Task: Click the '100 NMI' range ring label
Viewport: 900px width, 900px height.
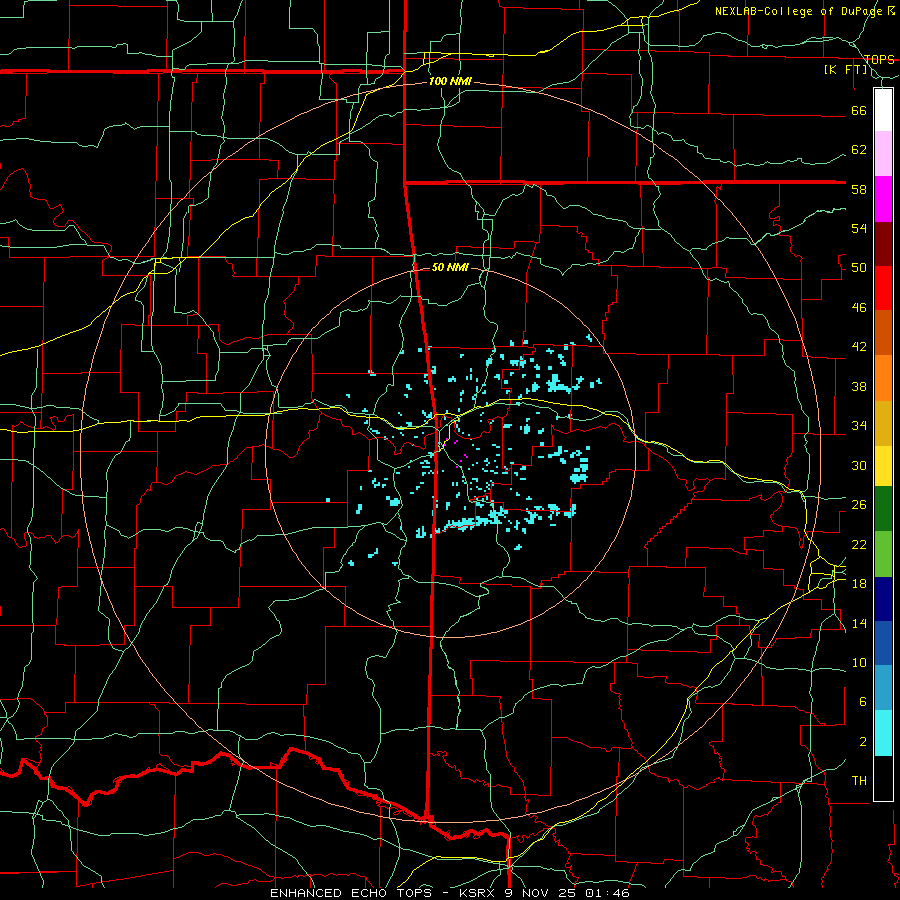Action: click(450, 82)
